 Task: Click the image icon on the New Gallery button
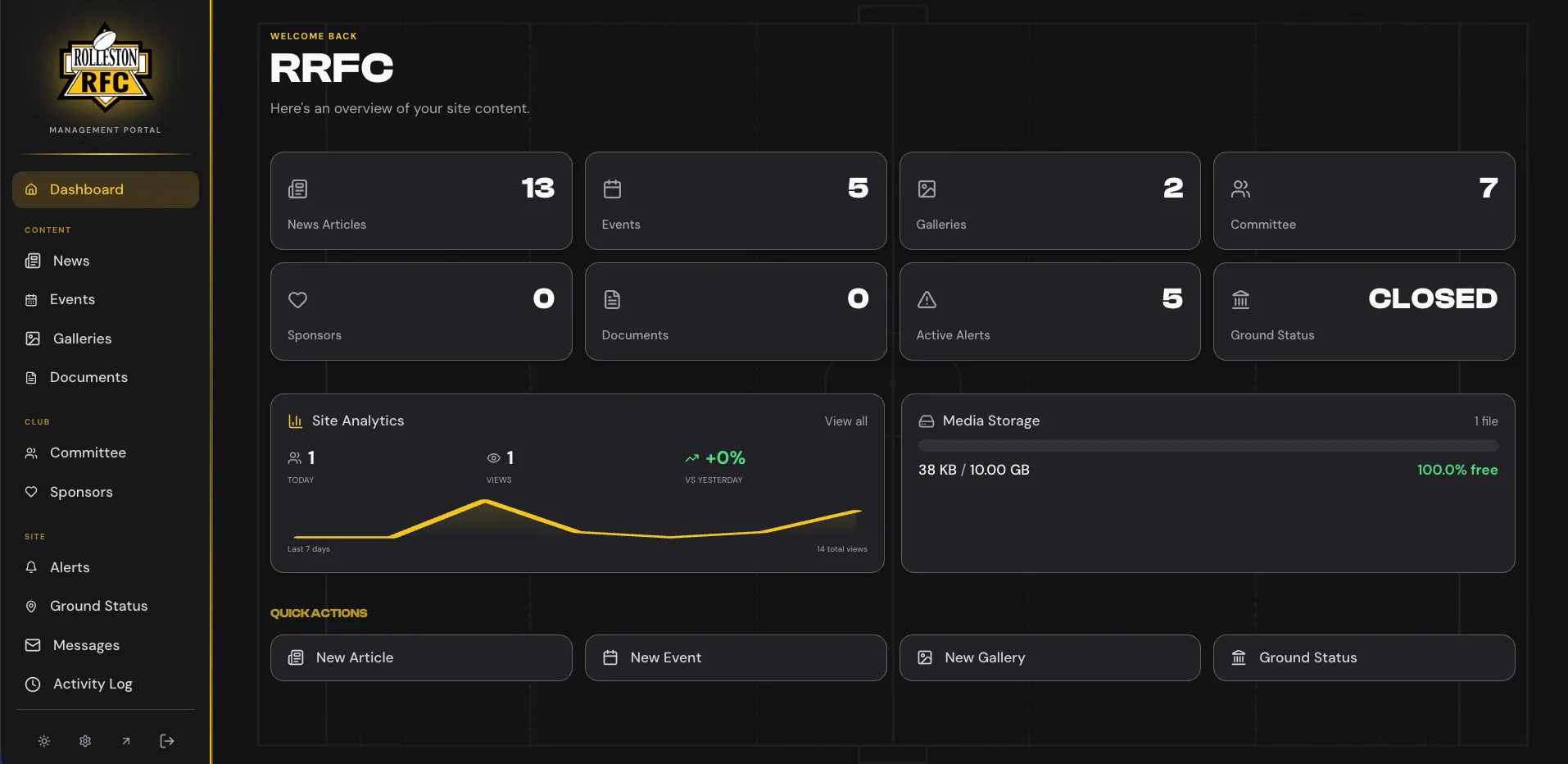click(925, 657)
